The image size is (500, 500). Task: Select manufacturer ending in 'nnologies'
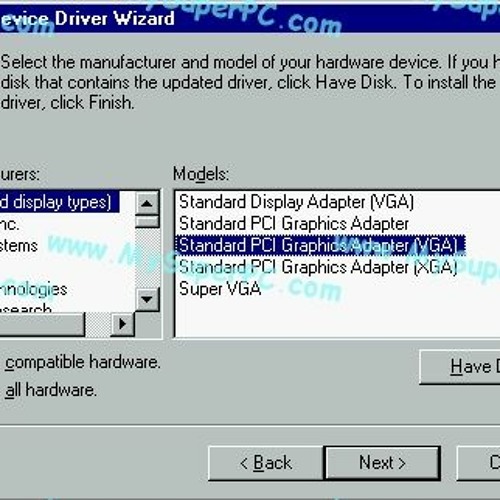(33, 289)
